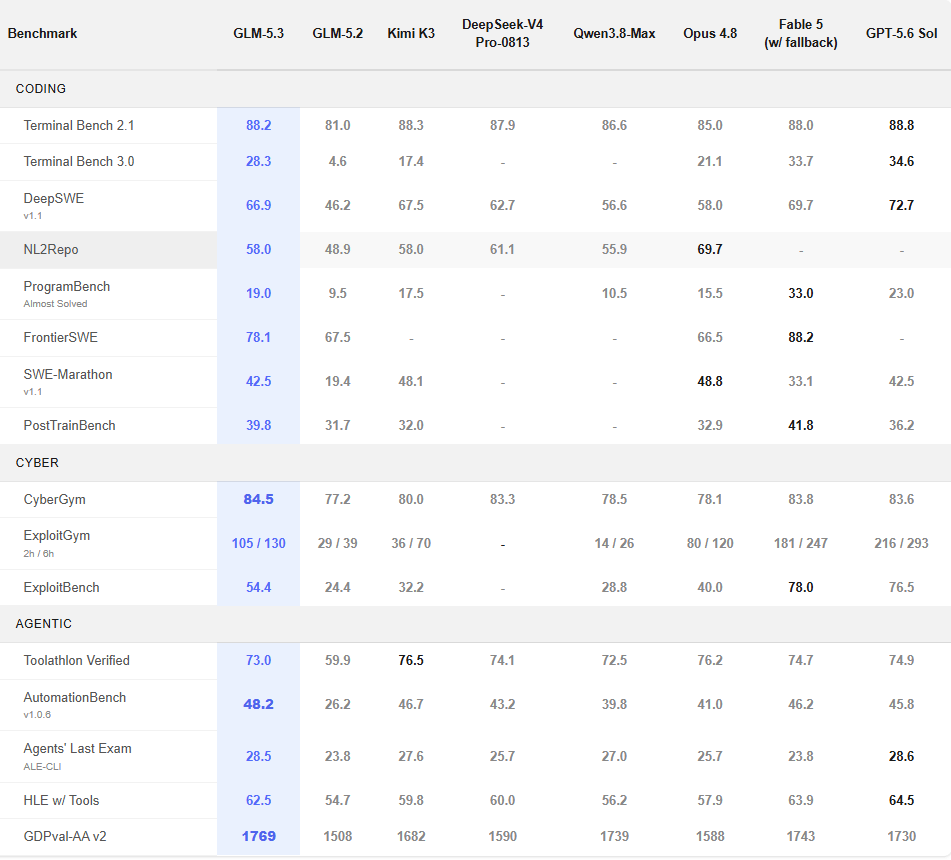Image resolution: width=951 pixels, height=860 pixels.
Task: Select Fable 5 GDPval score 1743
Action: [801, 836]
